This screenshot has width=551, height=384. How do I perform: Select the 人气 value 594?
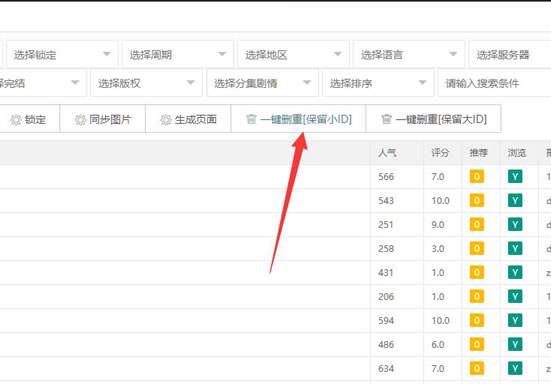coord(386,321)
